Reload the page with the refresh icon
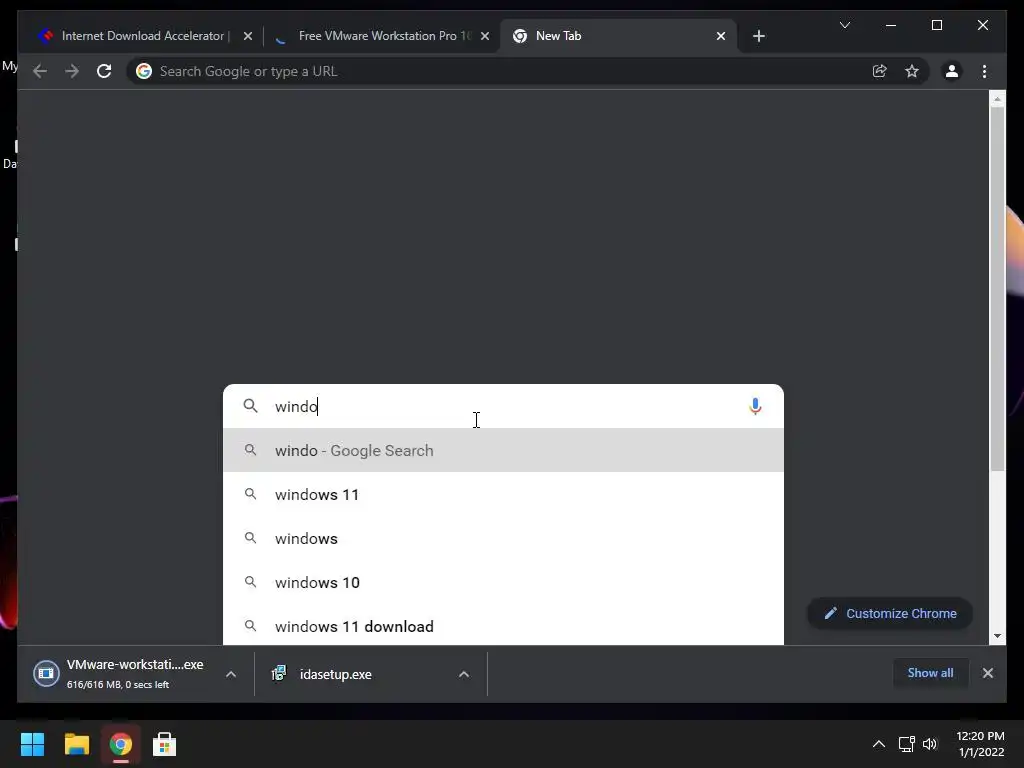Screen dimensions: 1024x768 click(x=104, y=71)
